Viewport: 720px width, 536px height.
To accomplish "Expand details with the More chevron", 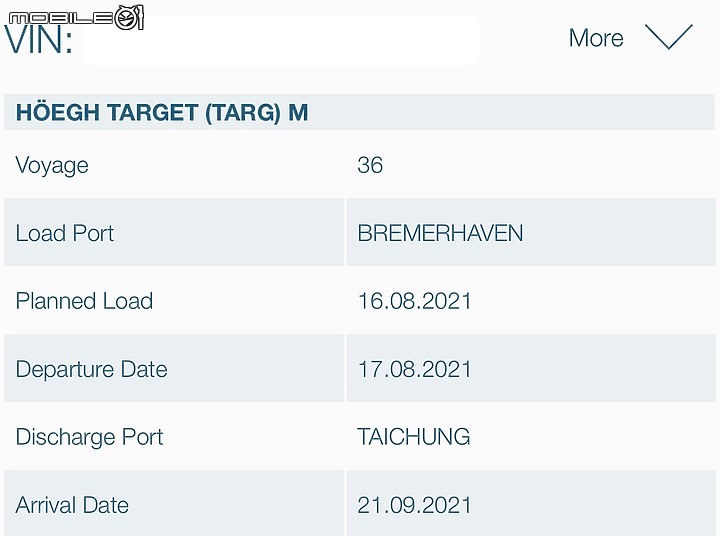I will (x=669, y=37).
